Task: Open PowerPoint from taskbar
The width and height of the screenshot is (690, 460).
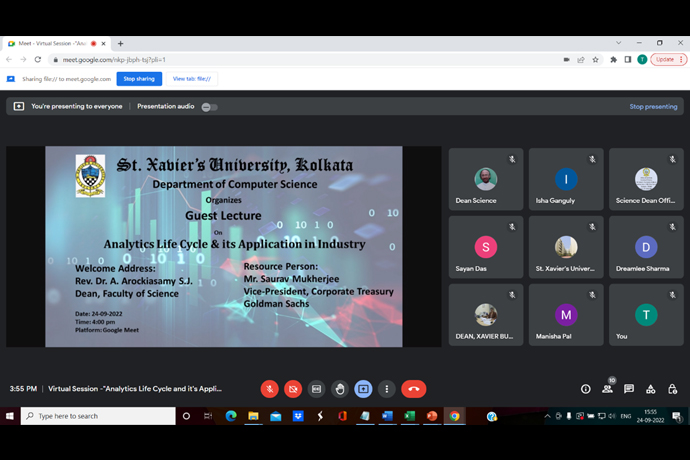Action: coord(432,416)
